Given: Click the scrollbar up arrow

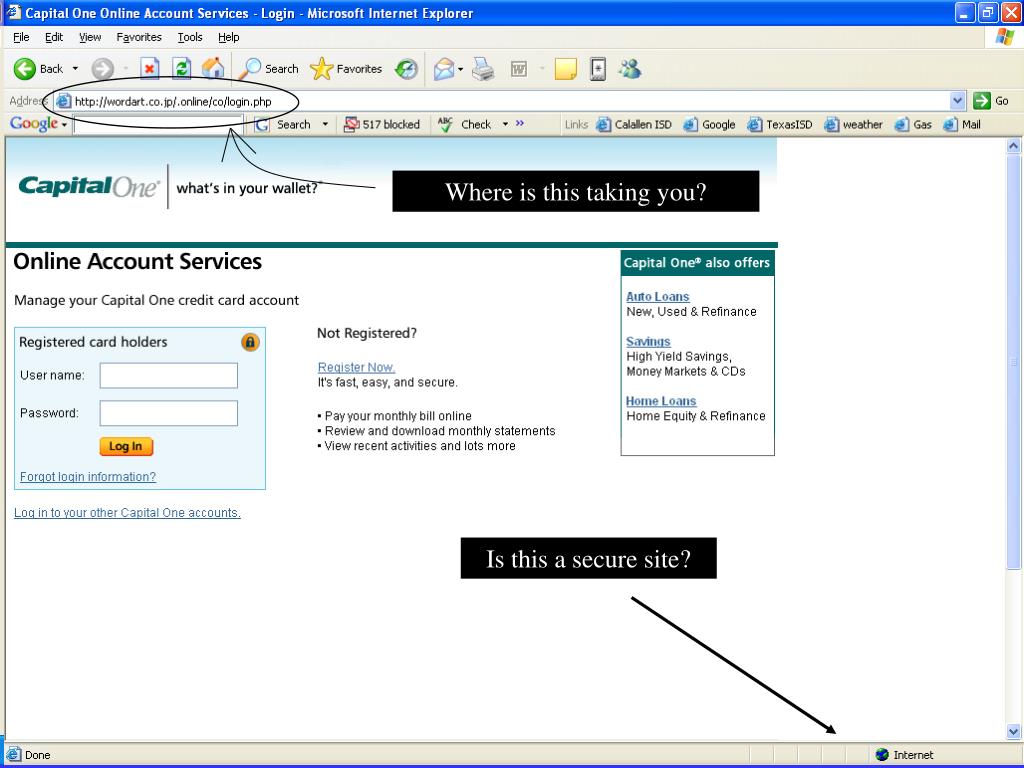Looking at the screenshot, I should pyautogui.click(x=1014, y=146).
